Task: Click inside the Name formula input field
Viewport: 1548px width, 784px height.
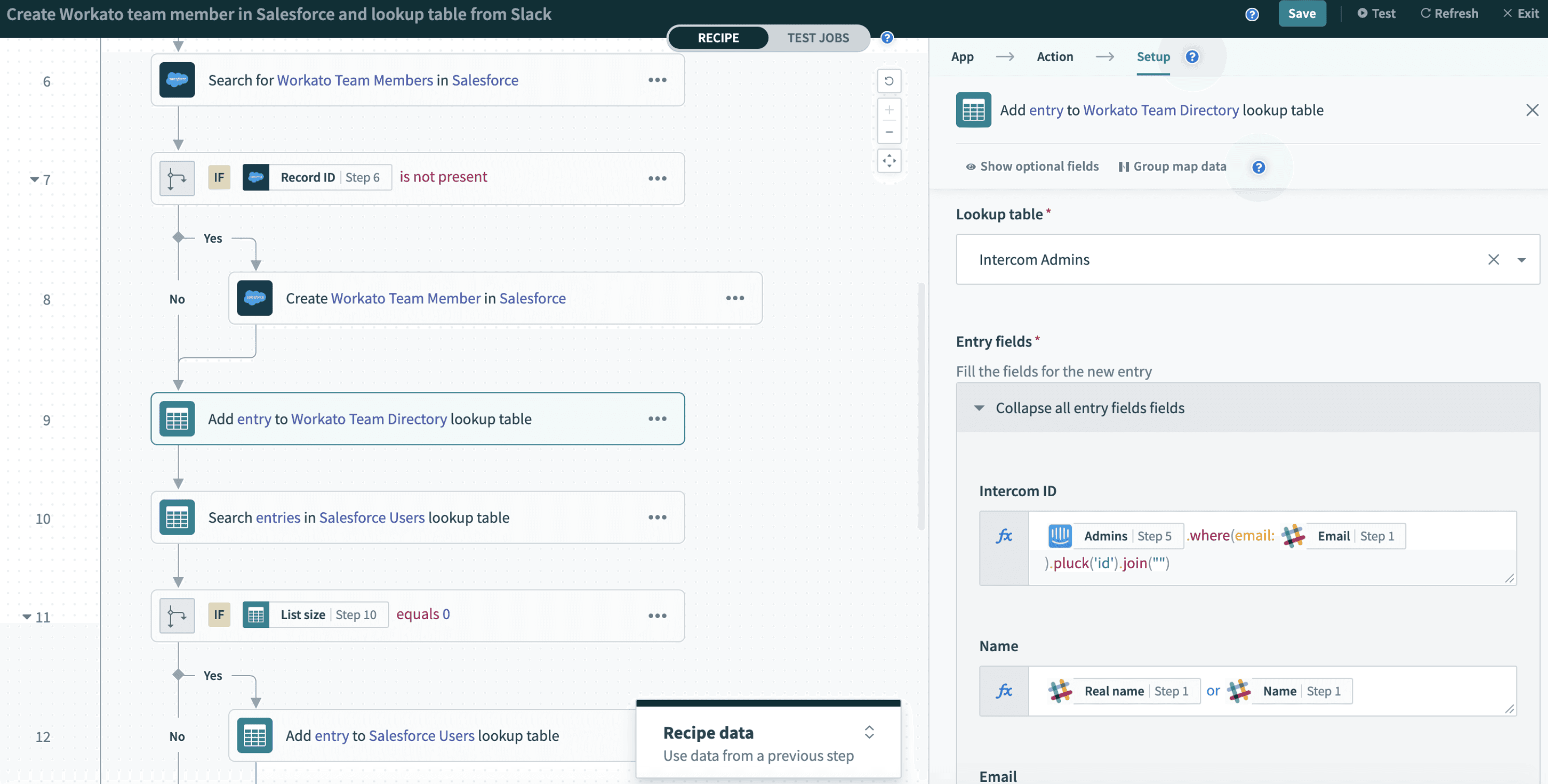Action: pos(1272,691)
